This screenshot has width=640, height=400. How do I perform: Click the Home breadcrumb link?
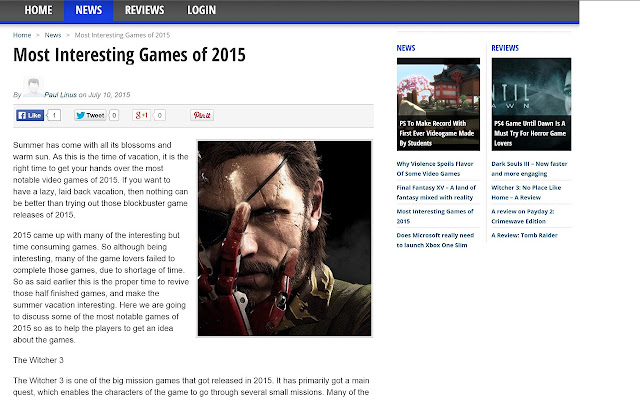click(22, 35)
